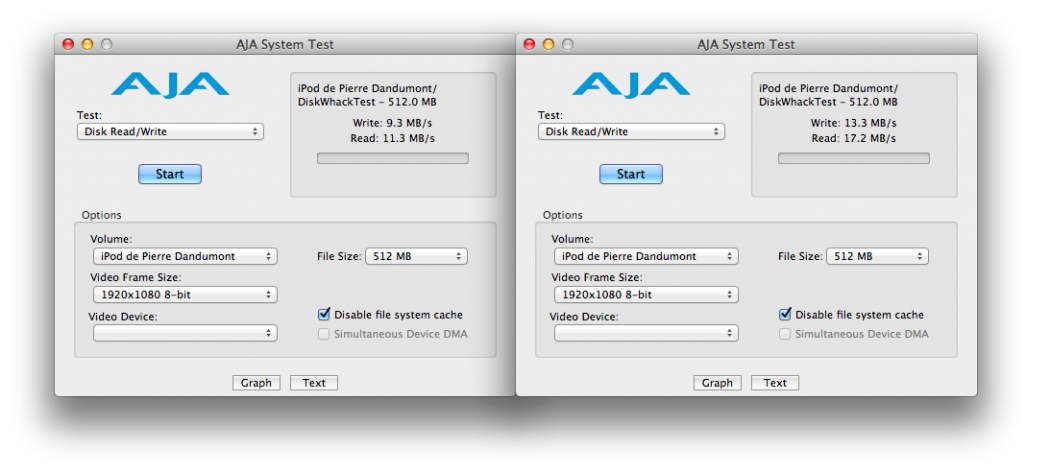The width and height of the screenshot is (1050, 472).
Task: Click progress bar in right window
Action: [x=854, y=158]
